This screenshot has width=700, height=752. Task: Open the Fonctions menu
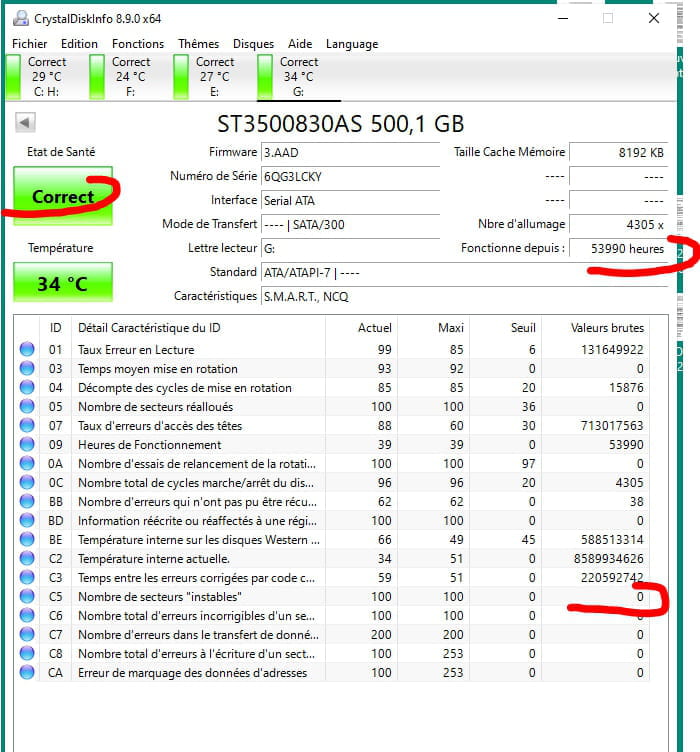pyautogui.click(x=138, y=44)
